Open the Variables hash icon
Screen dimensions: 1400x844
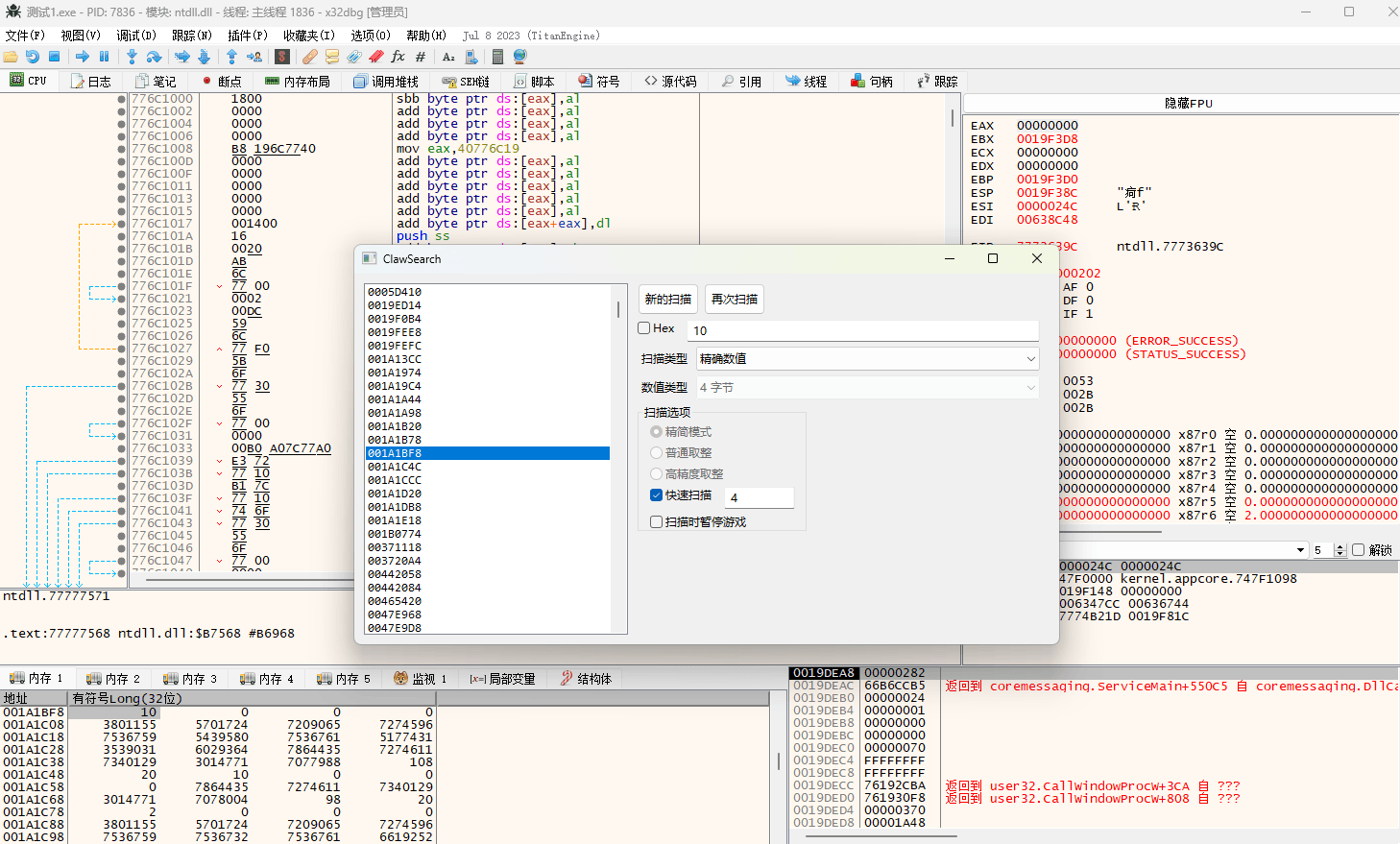pyautogui.click(x=421, y=57)
